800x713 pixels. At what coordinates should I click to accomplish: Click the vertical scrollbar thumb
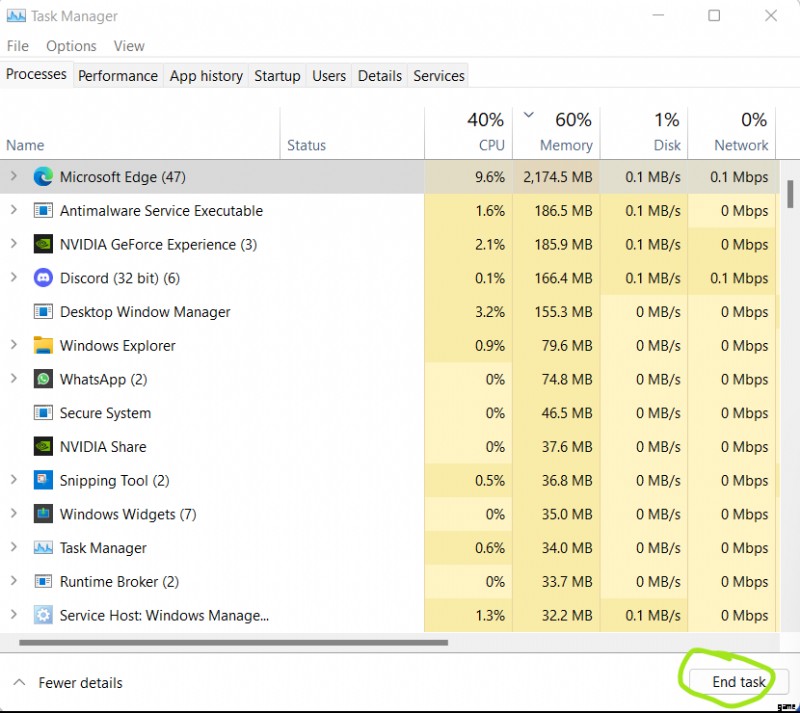point(790,194)
